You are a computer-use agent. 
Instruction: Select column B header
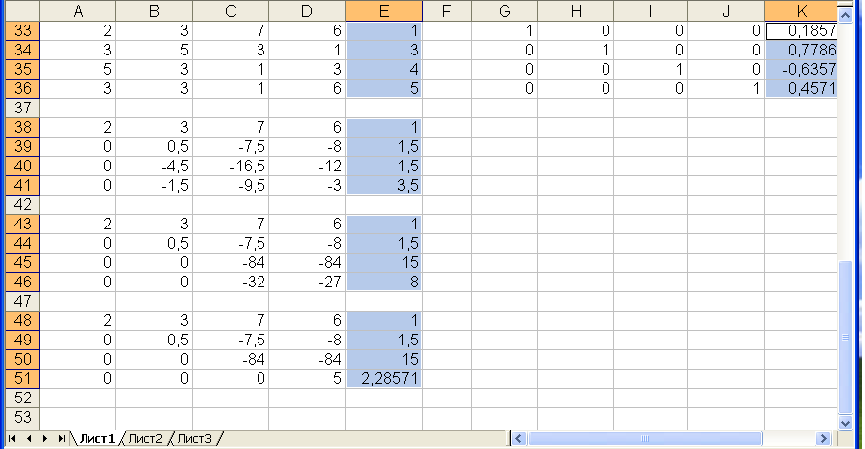click(x=154, y=11)
